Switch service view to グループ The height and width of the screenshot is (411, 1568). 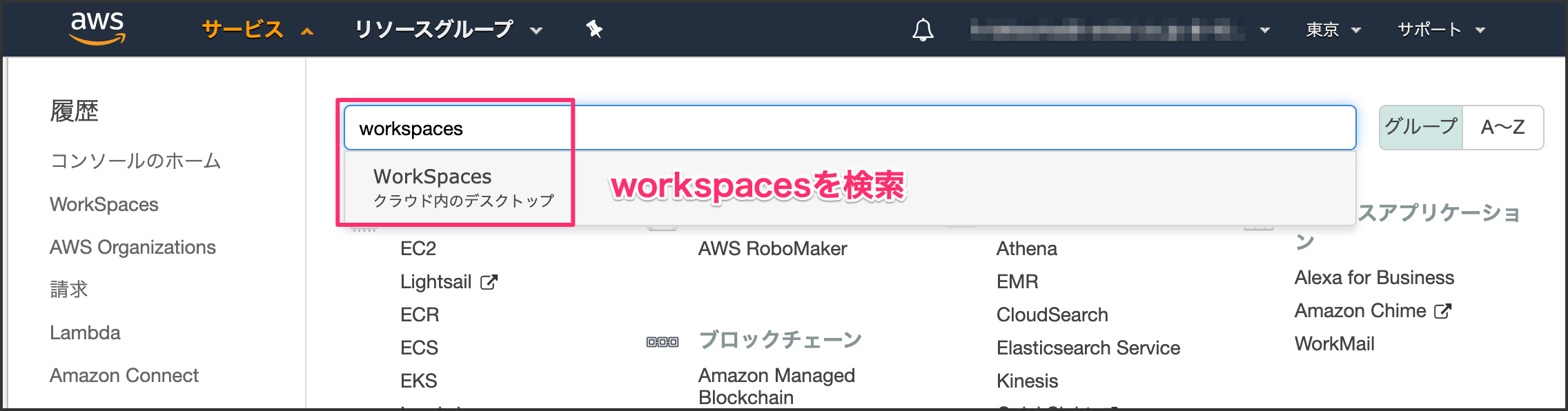(x=1420, y=127)
